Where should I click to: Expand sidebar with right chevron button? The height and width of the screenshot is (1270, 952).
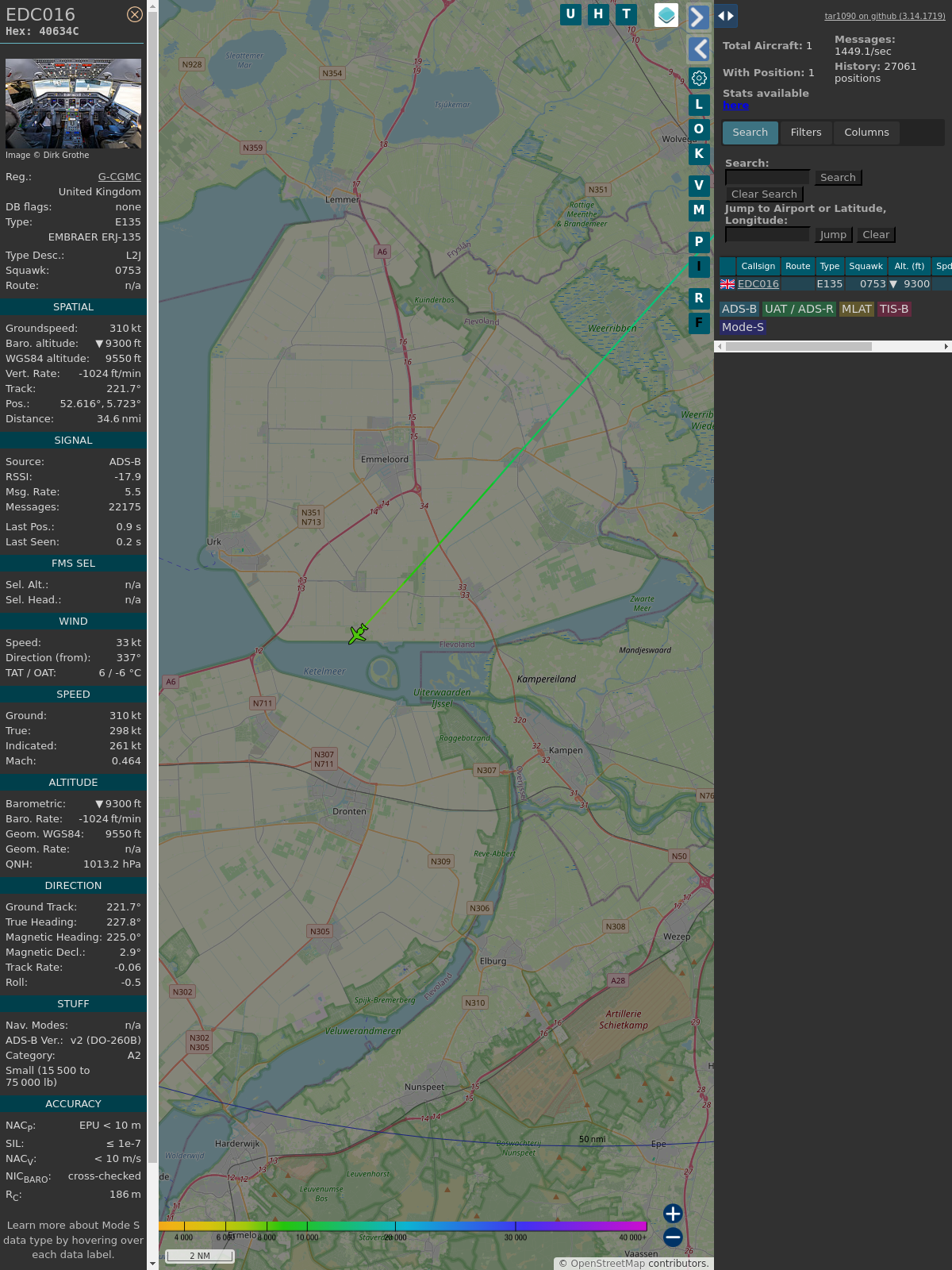pos(698,17)
